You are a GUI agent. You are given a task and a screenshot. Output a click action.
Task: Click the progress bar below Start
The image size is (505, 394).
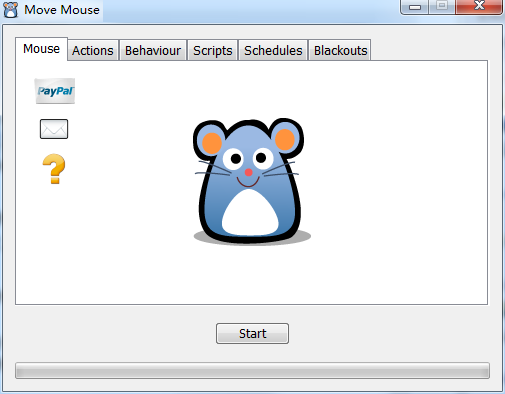pyautogui.click(x=252, y=371)
